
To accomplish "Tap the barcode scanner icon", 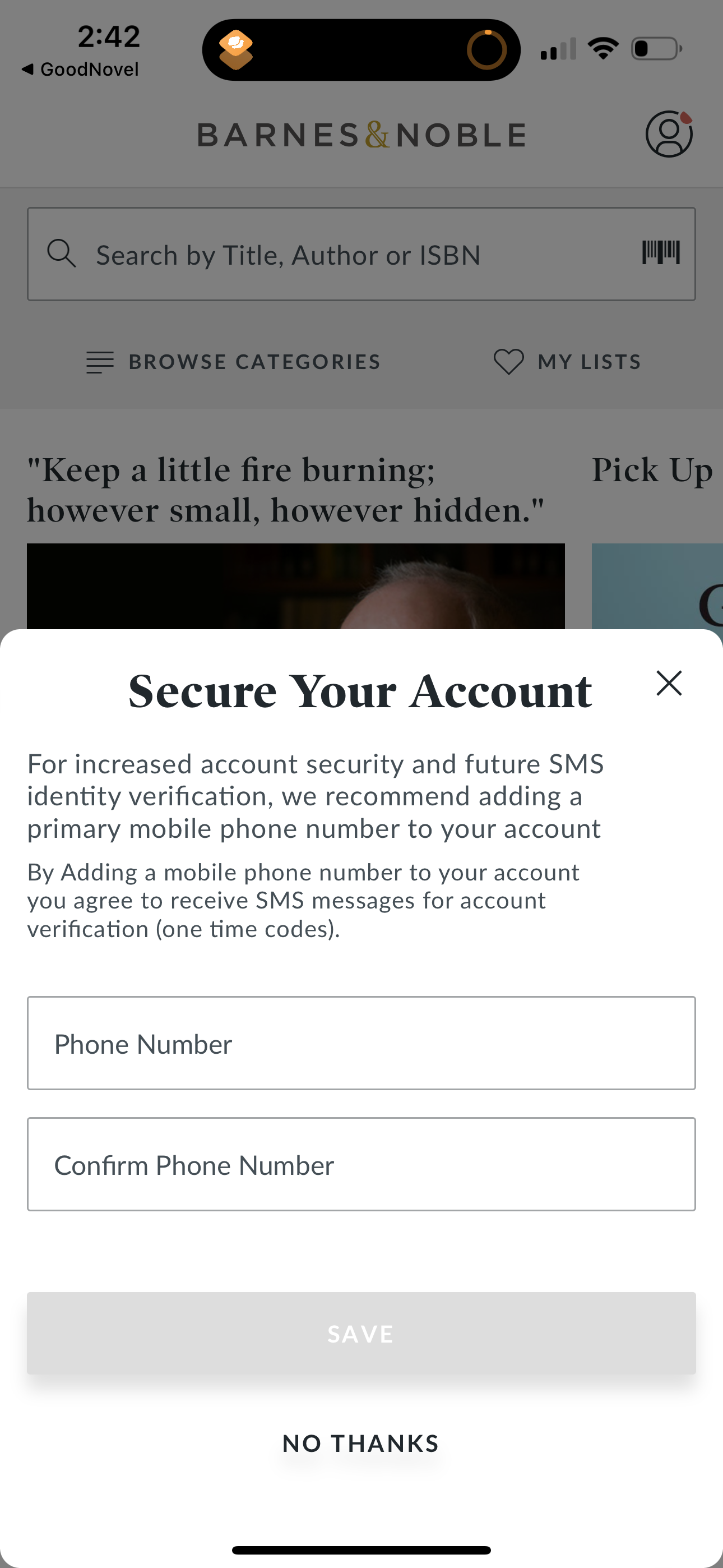I will (x=661, y=252).
